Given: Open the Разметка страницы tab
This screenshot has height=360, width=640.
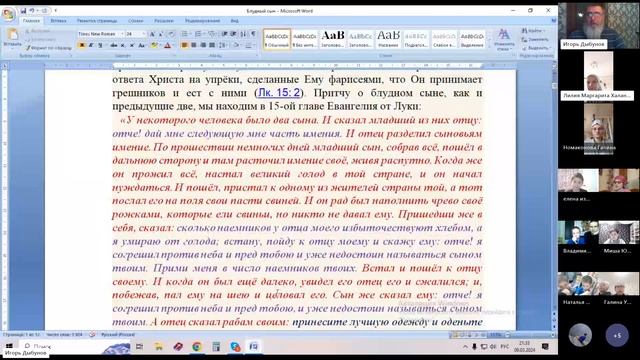Looking at the screenshot, I should (x=97, y=20).
